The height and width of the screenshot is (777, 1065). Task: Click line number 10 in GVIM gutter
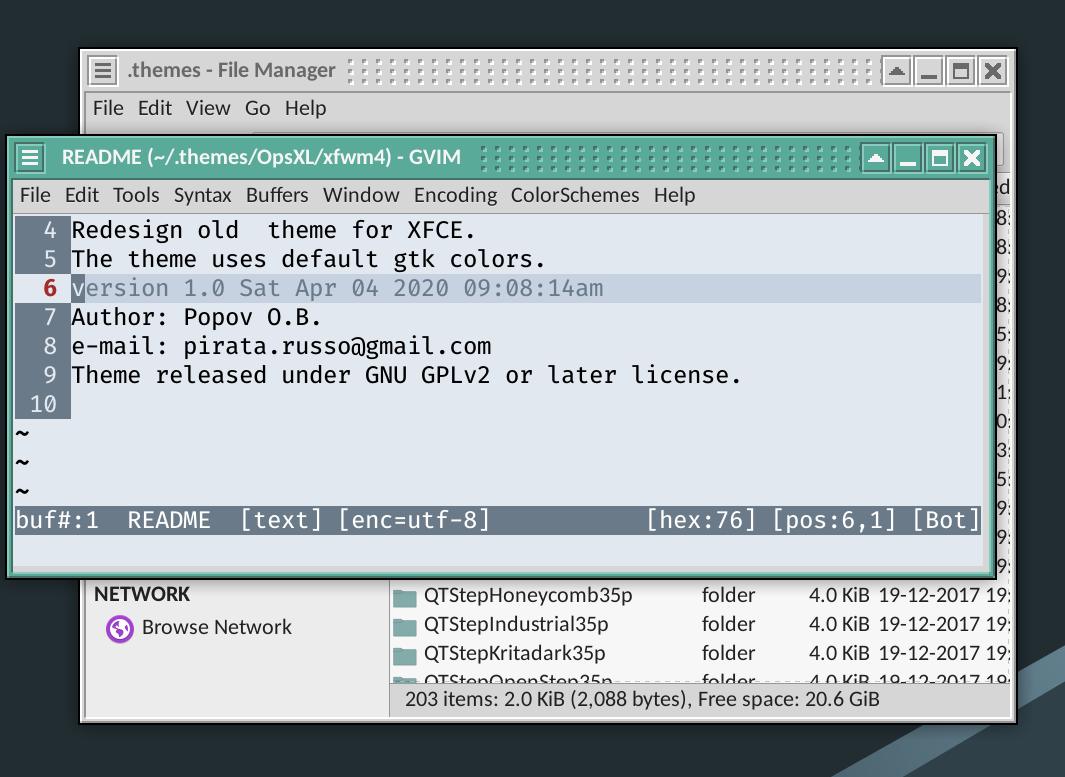43,404
